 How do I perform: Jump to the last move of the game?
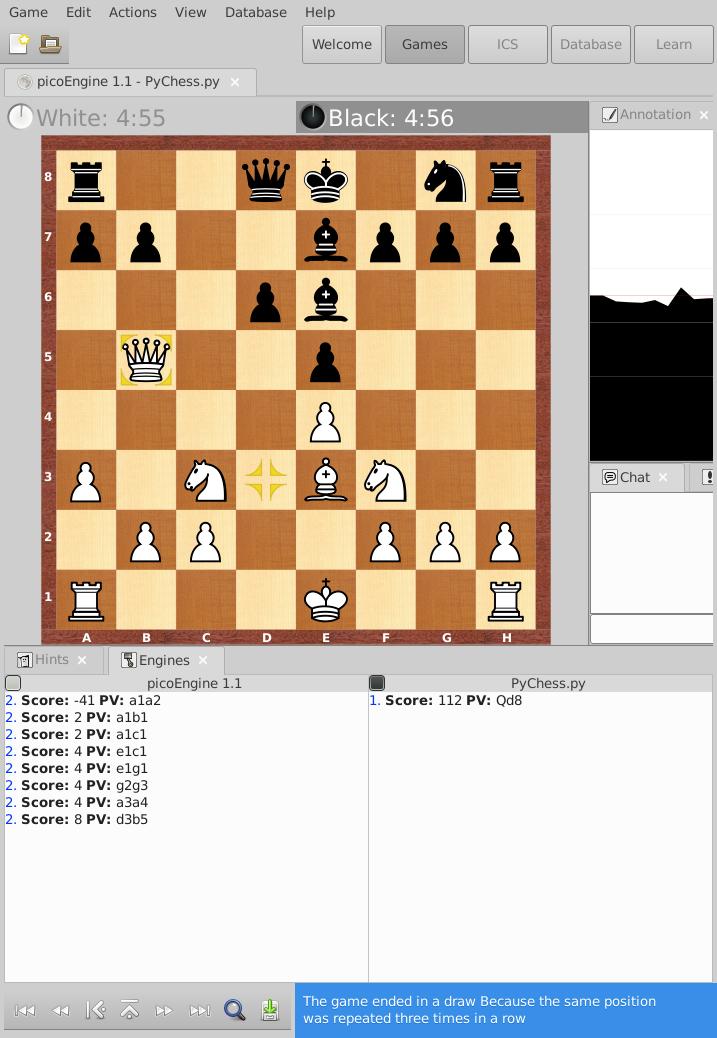pos(199,1010)
